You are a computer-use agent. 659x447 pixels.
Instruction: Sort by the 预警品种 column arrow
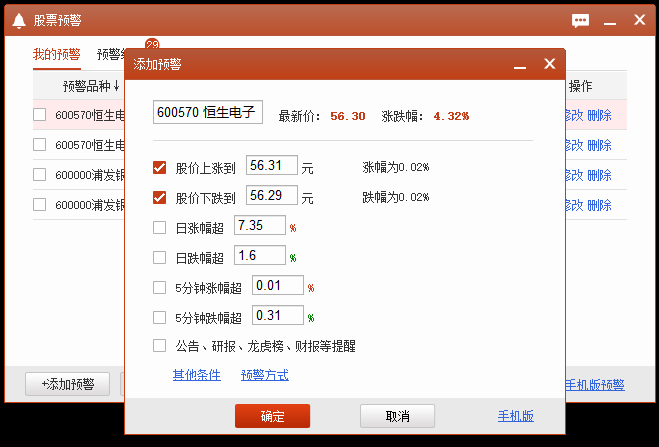[x=117, y=86]
